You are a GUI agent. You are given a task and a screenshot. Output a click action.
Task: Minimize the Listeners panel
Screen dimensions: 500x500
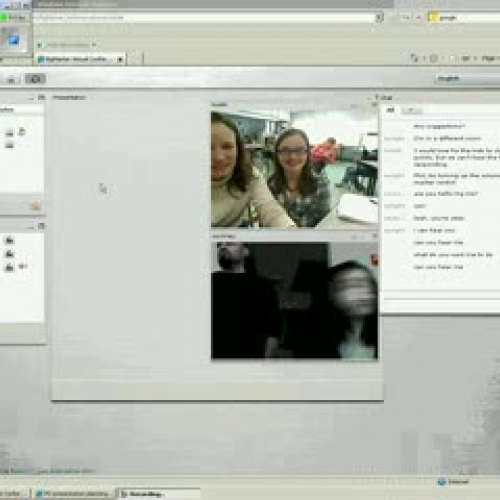click(x=31, y=227)
